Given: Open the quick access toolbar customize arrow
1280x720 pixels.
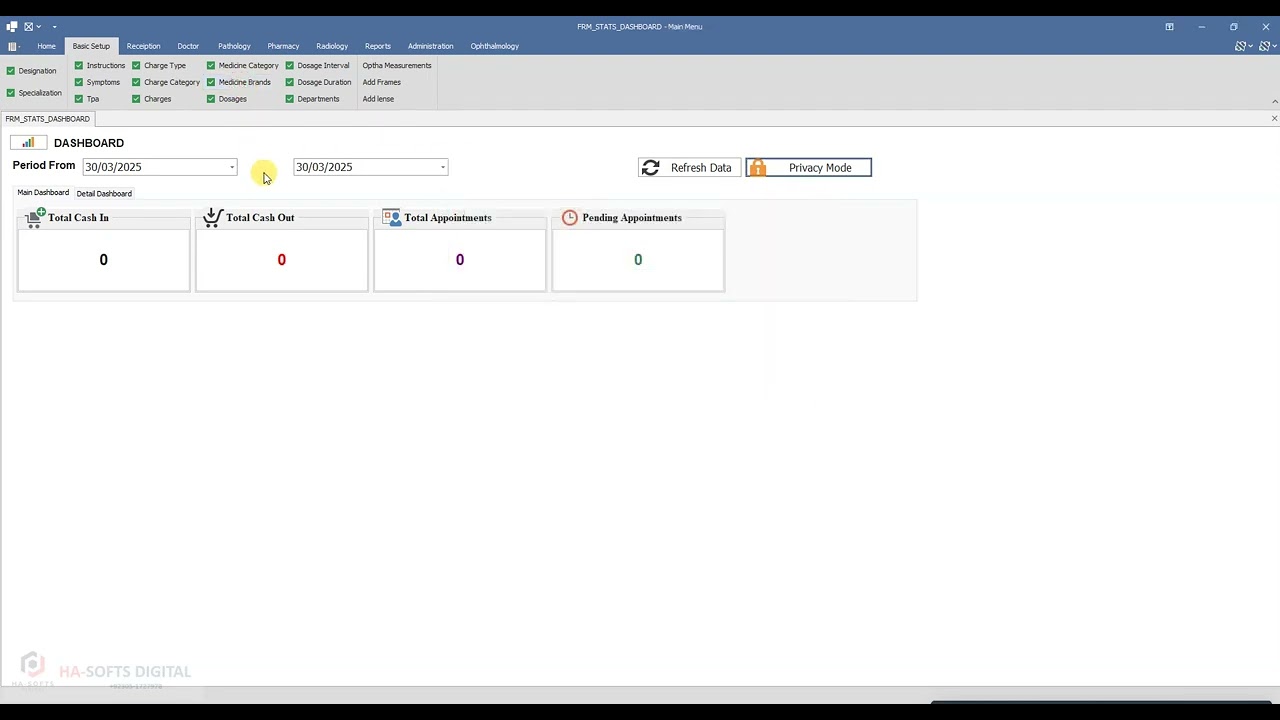Looking at the screenshot, I should coord(54,27).
